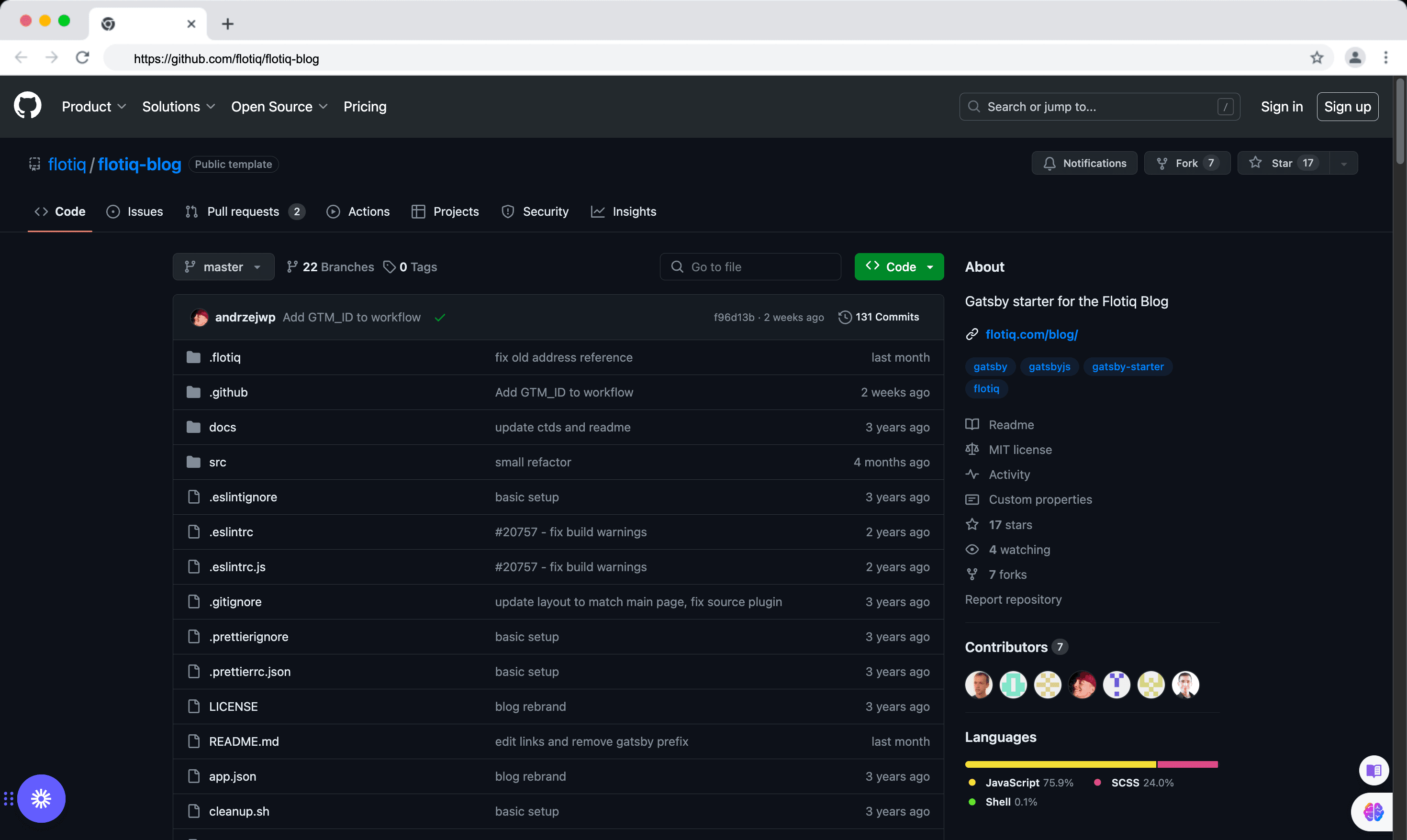Click the page vertical scrollbar
This screenshot has height=840, width=1407.
[1400, 122]
